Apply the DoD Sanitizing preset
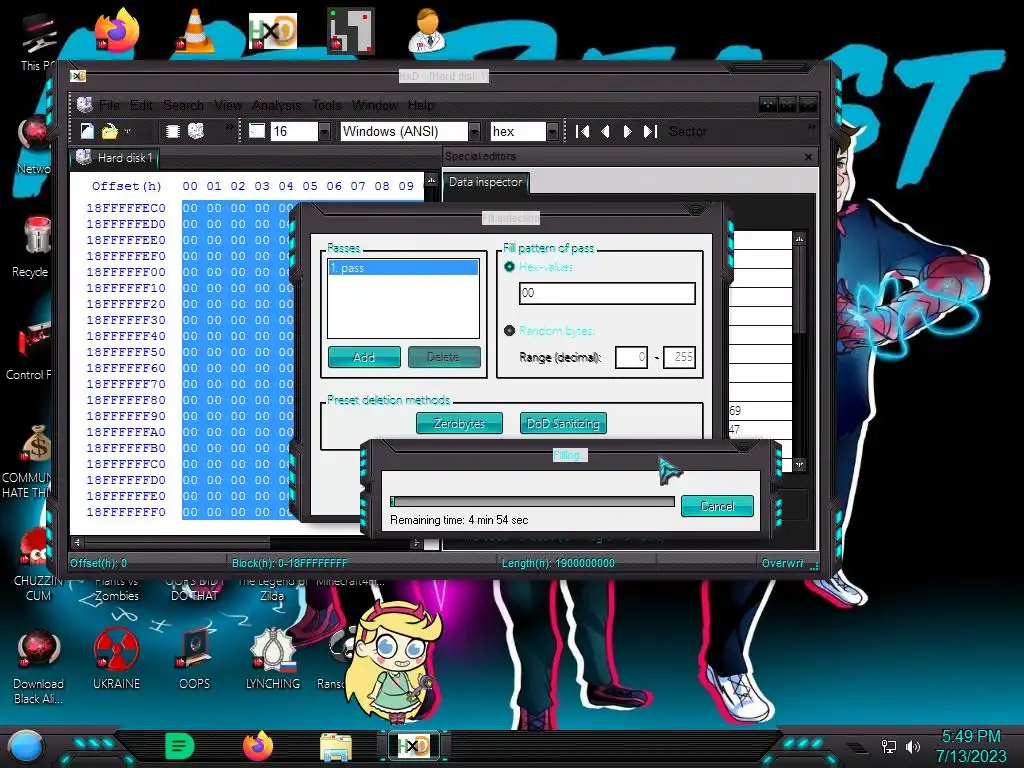Image resolution: width=1024 pixels, height=768 pixels. pyautogui.click(x=563, y=423)
